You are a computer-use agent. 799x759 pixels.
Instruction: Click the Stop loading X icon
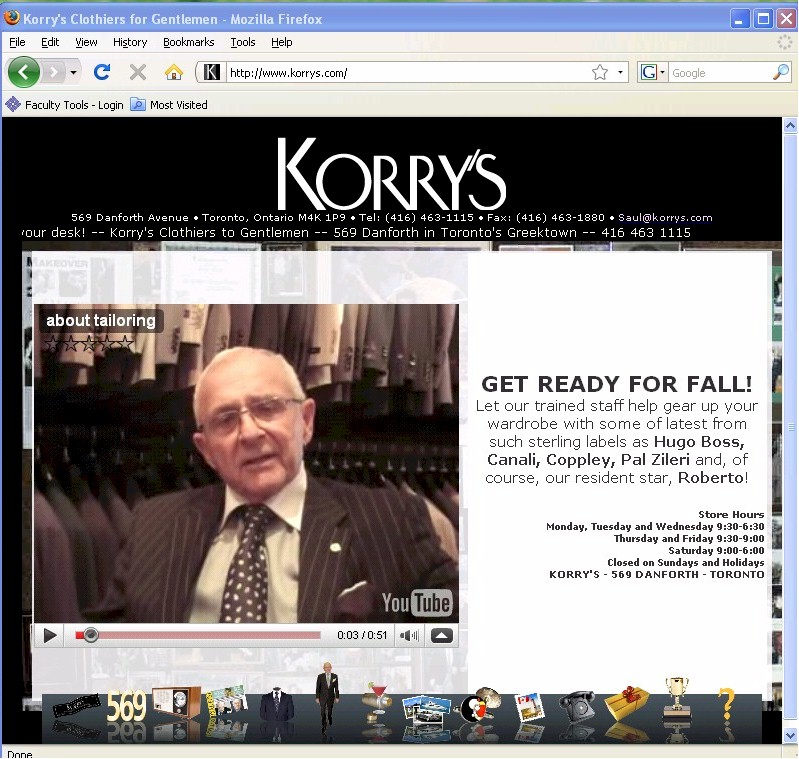(x=138, y=72)
